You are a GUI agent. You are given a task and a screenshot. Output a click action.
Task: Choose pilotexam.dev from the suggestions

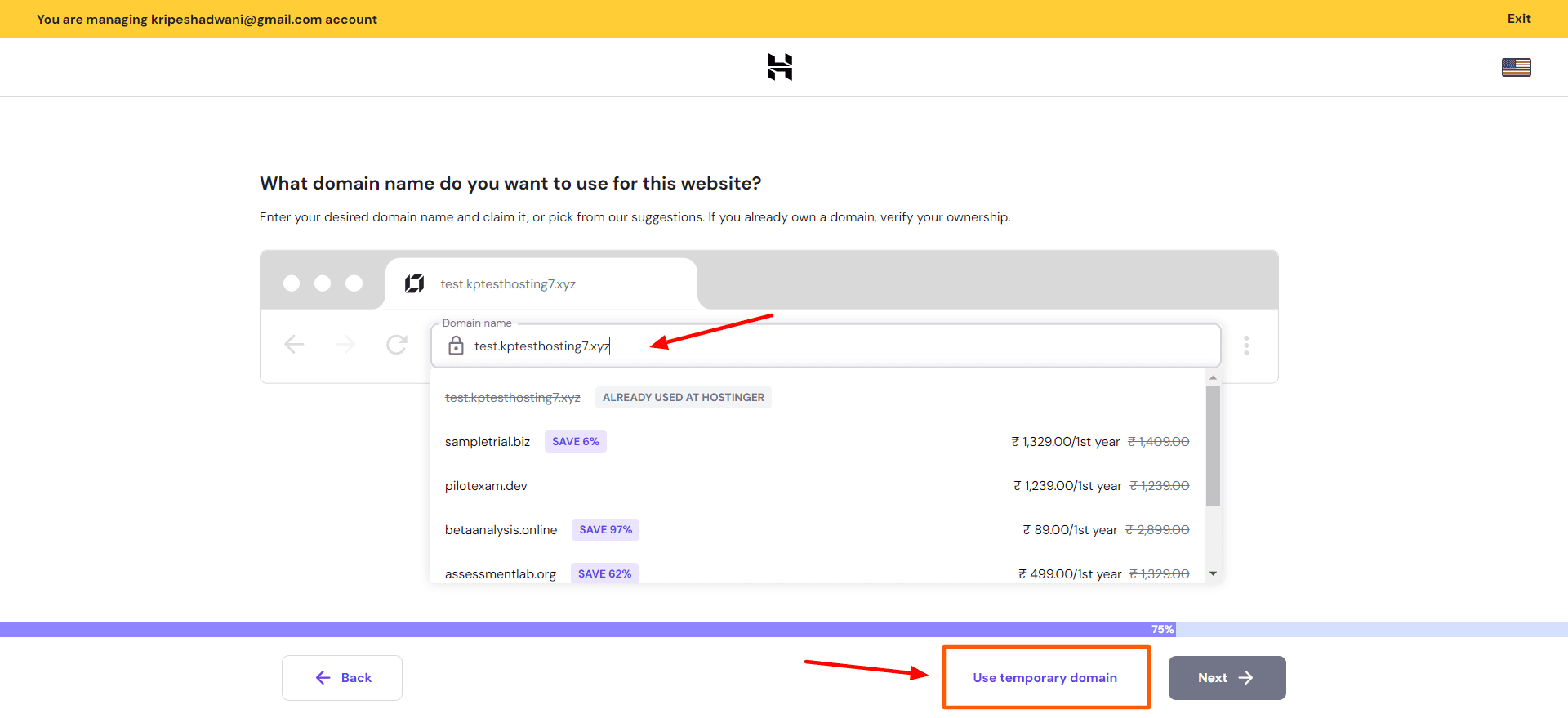coord(486,486)
